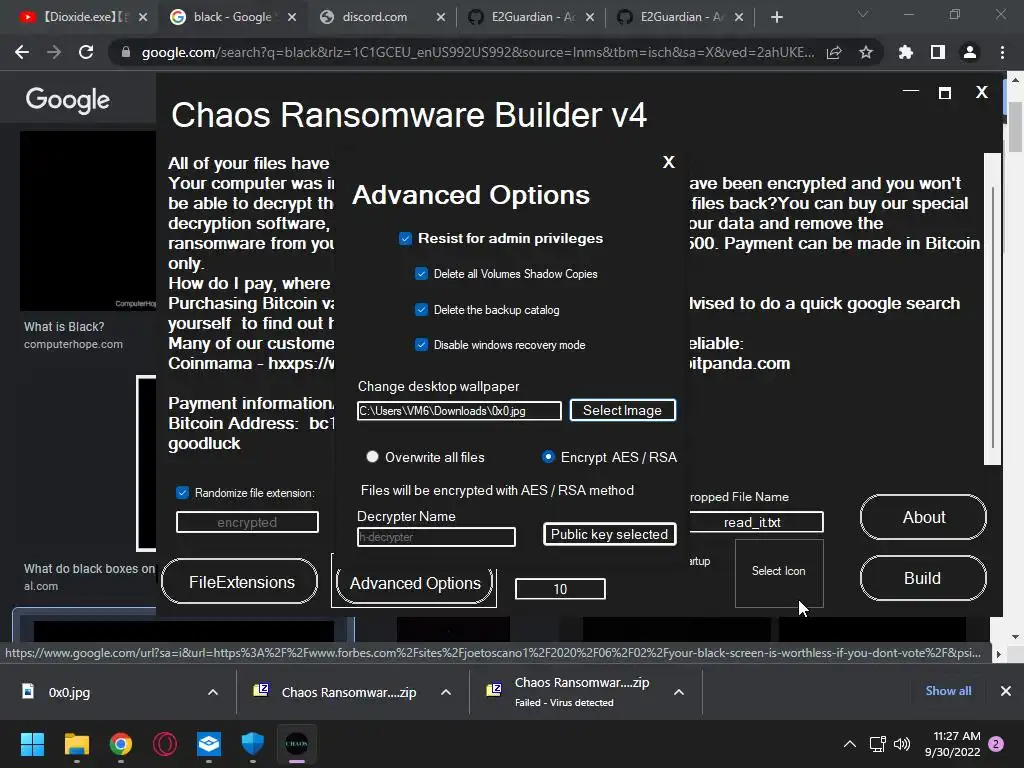This screenshot has width=1024, height=768.
Task: Open the Chrome extensions puzzle icon
Action: point(906,52)
